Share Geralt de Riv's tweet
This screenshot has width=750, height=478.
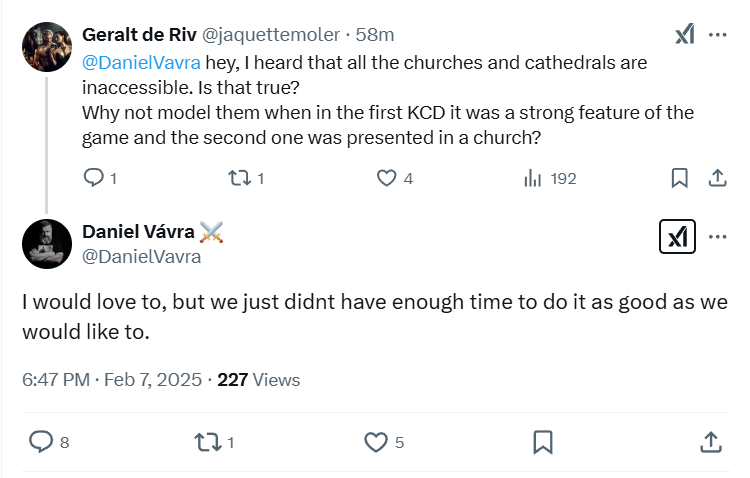pyautogui.click(x=716, y=178)
